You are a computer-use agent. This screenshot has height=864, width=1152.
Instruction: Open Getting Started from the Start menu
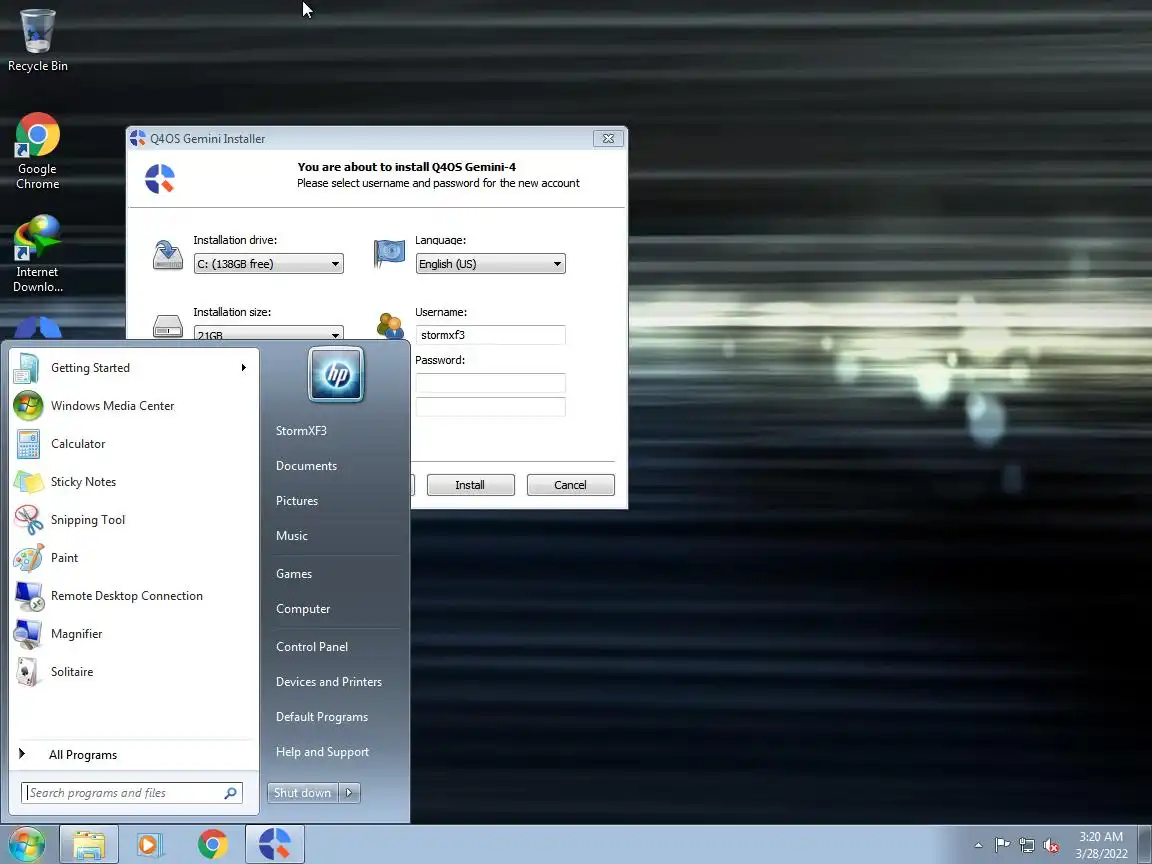click(132, 368)
